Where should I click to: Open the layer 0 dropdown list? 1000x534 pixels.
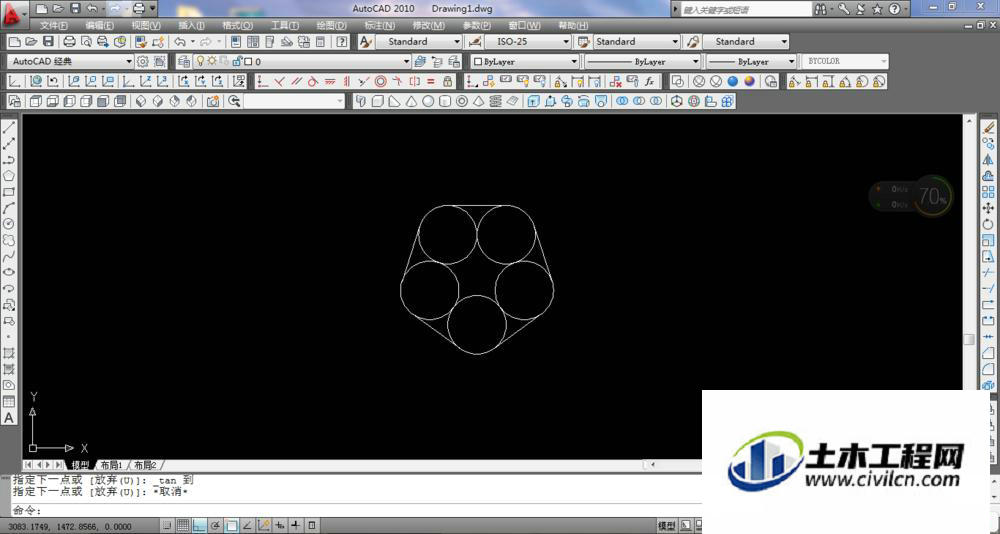300,61
